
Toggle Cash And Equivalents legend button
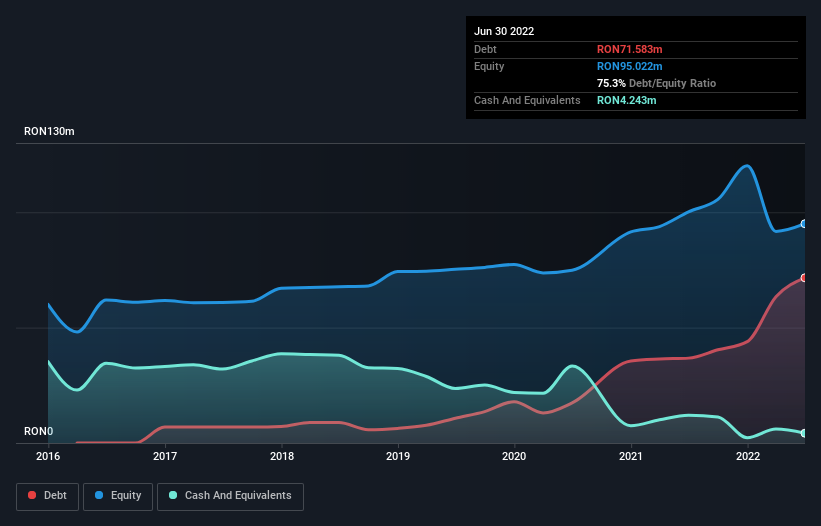click(230, 496)
